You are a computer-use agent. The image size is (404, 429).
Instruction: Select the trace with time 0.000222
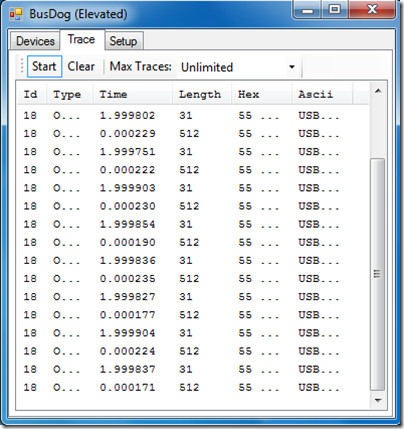193,170
